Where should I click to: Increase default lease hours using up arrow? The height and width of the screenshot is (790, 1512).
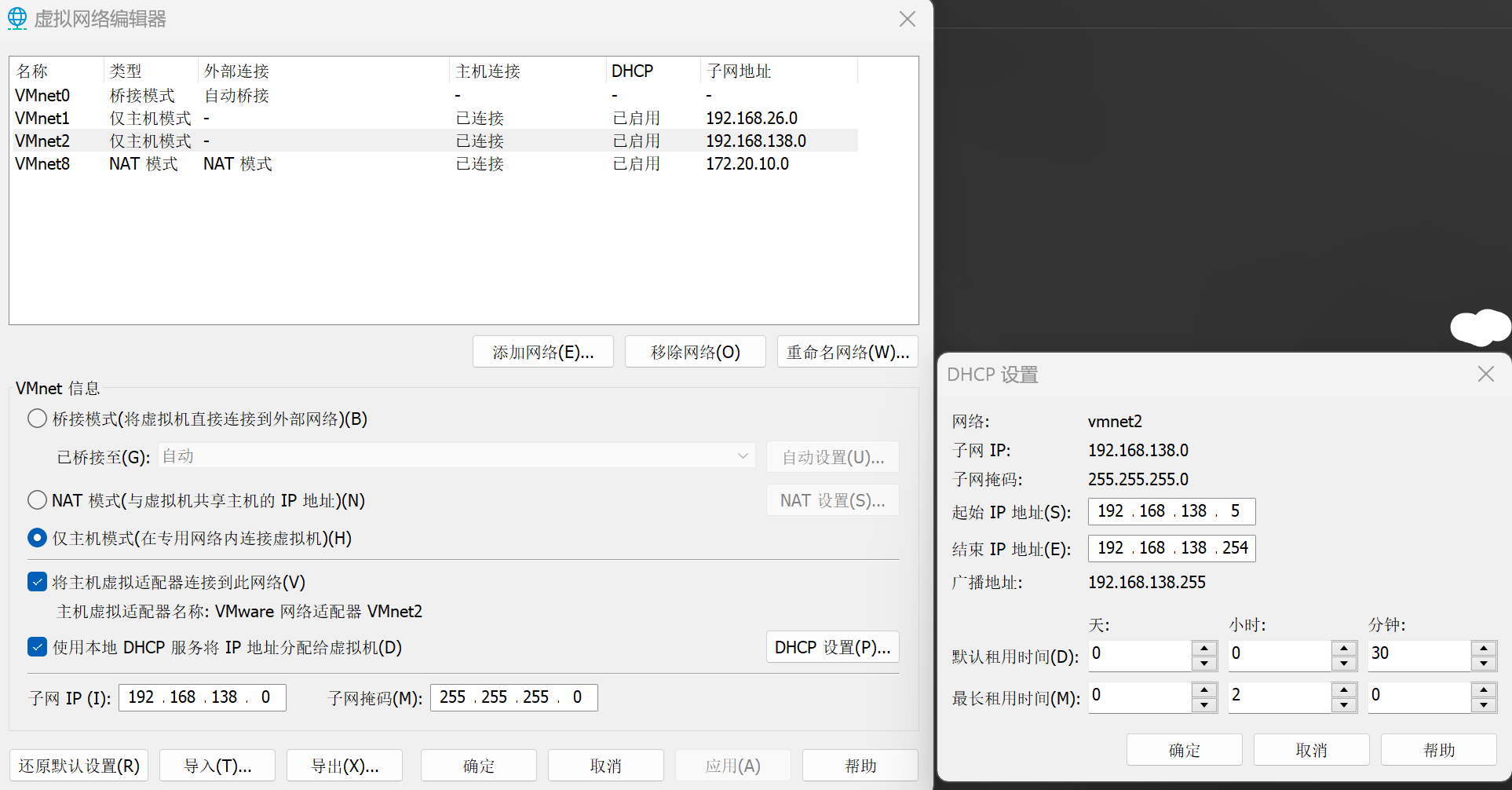(1343, 649)
